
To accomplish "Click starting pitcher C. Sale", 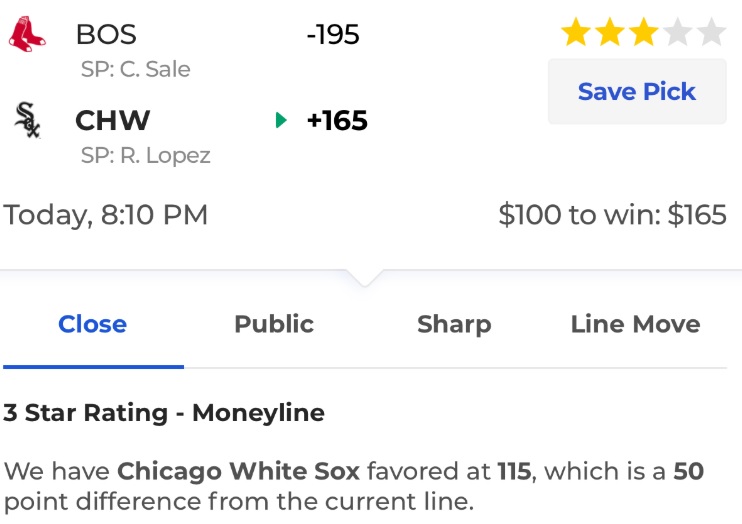I will click(135, 69).
